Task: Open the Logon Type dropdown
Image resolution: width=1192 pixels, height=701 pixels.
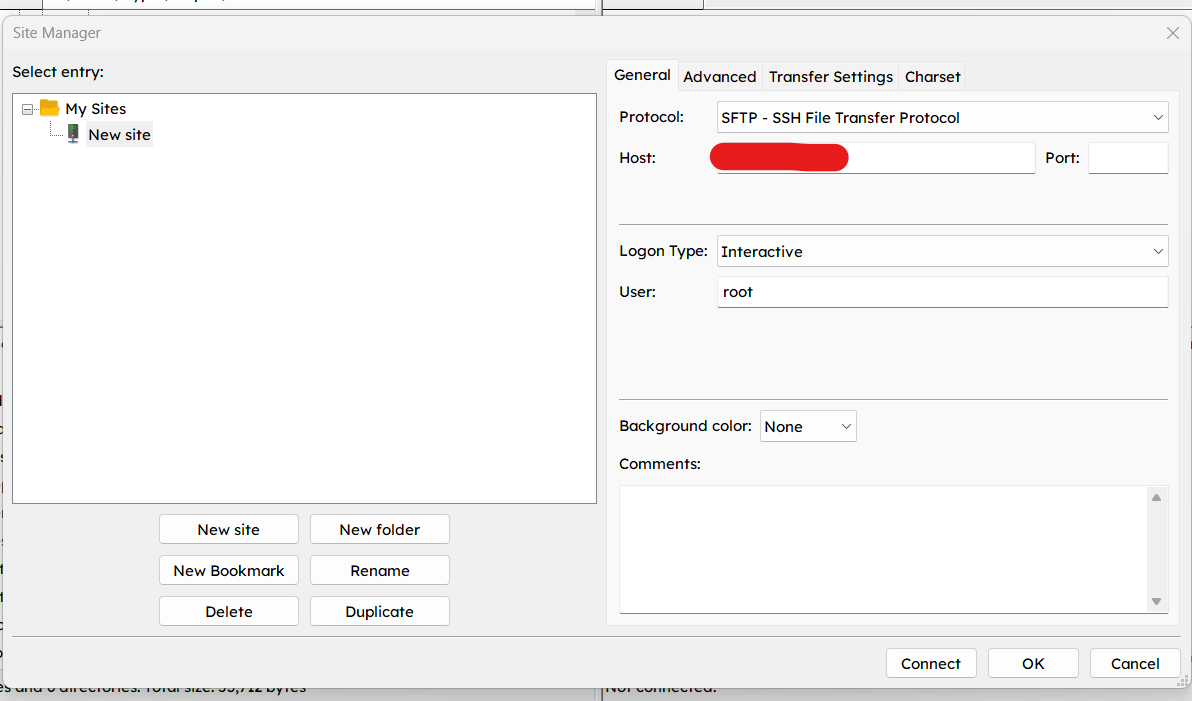Action: [x=942, y=251]
